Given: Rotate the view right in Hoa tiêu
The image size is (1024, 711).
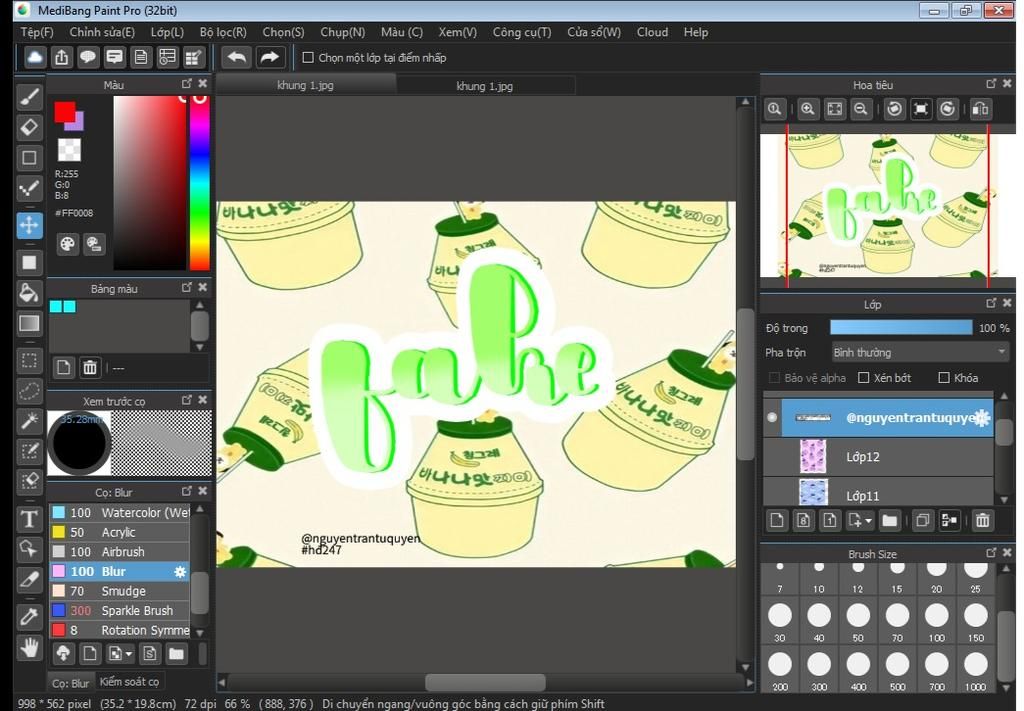Looking at the screenshot, I should pos(948,109).
